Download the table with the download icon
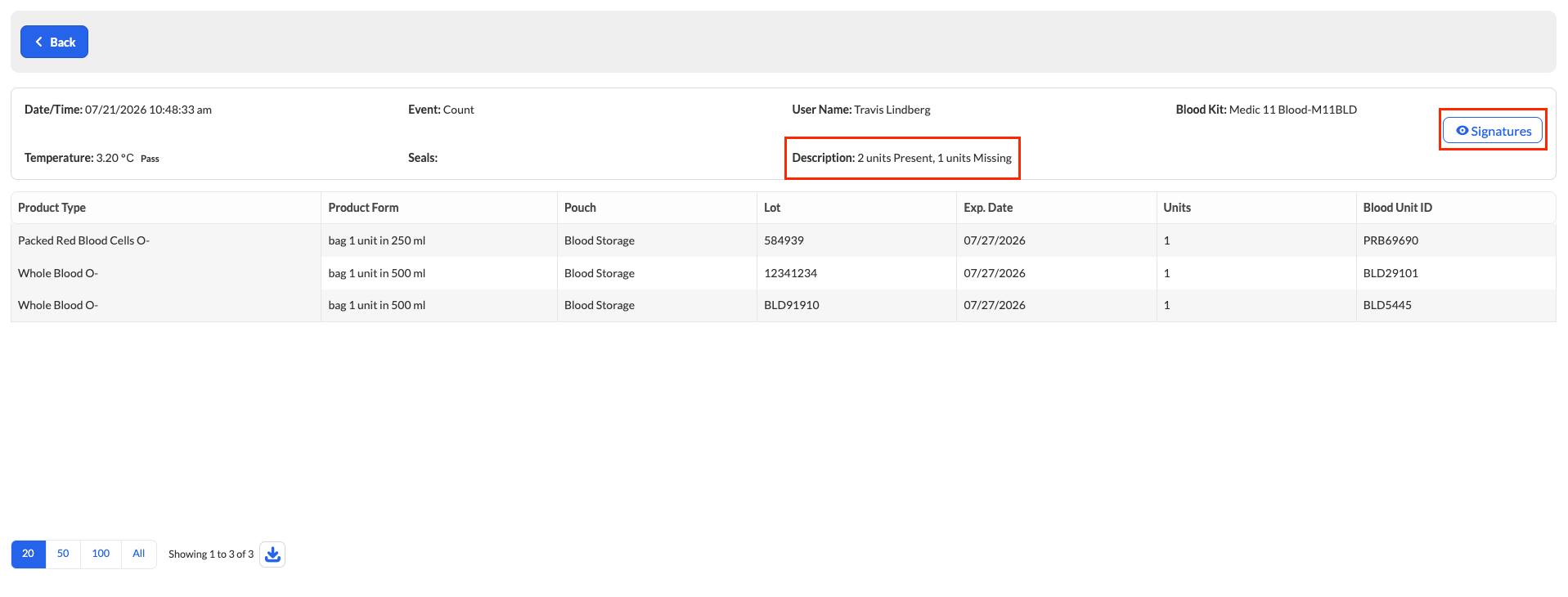Viewport: 1568px width, 597px height. (x=272, y=554)
